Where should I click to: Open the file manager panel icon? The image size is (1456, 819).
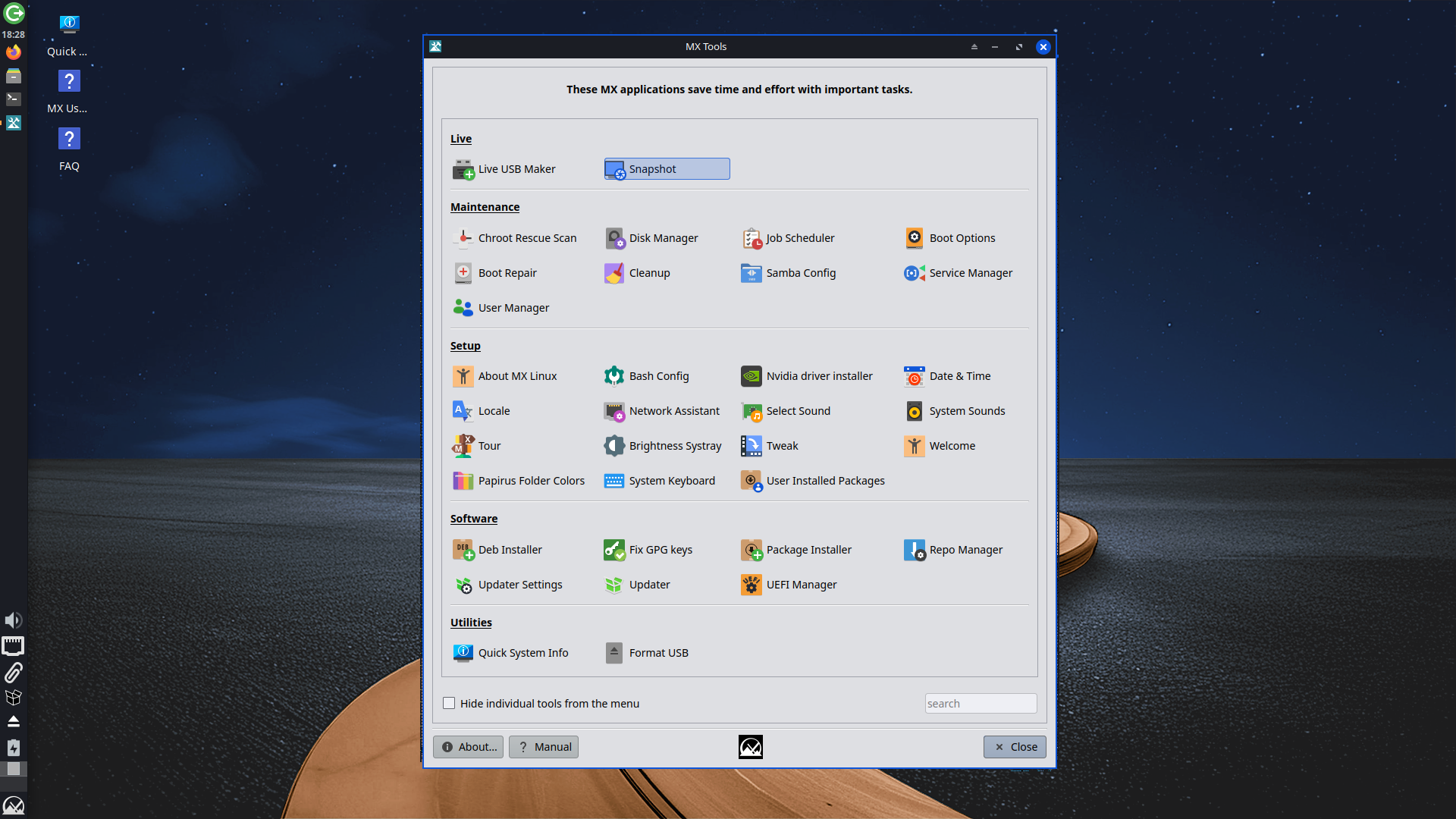coord(14,75)
